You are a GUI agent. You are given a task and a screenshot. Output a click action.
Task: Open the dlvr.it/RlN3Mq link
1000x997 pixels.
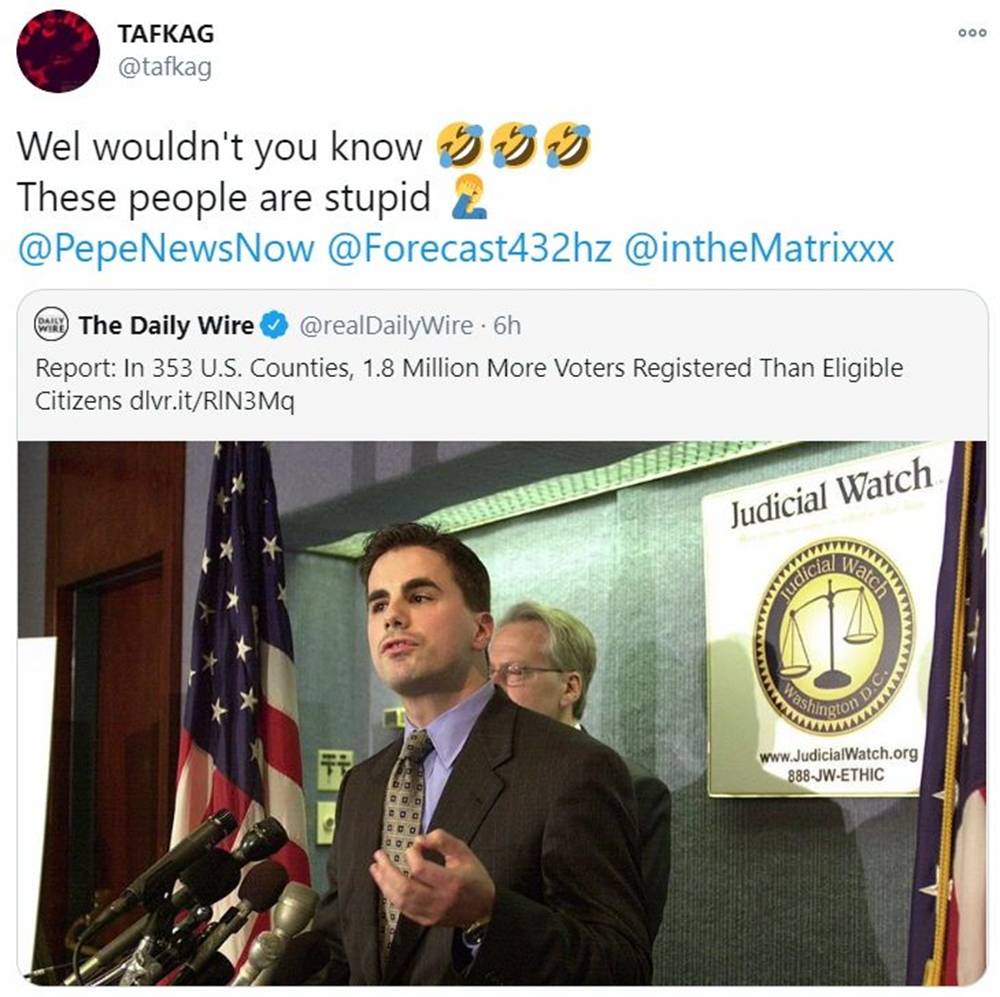pyautogui.click(x=212, y=401)
